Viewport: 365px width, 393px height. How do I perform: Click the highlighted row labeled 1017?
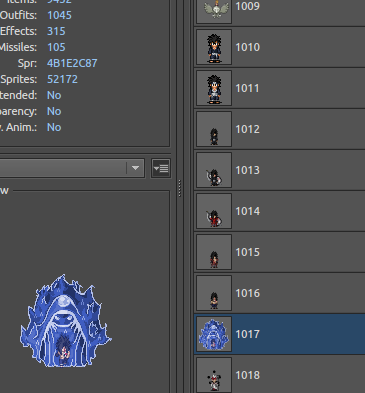tap(280, 334)
